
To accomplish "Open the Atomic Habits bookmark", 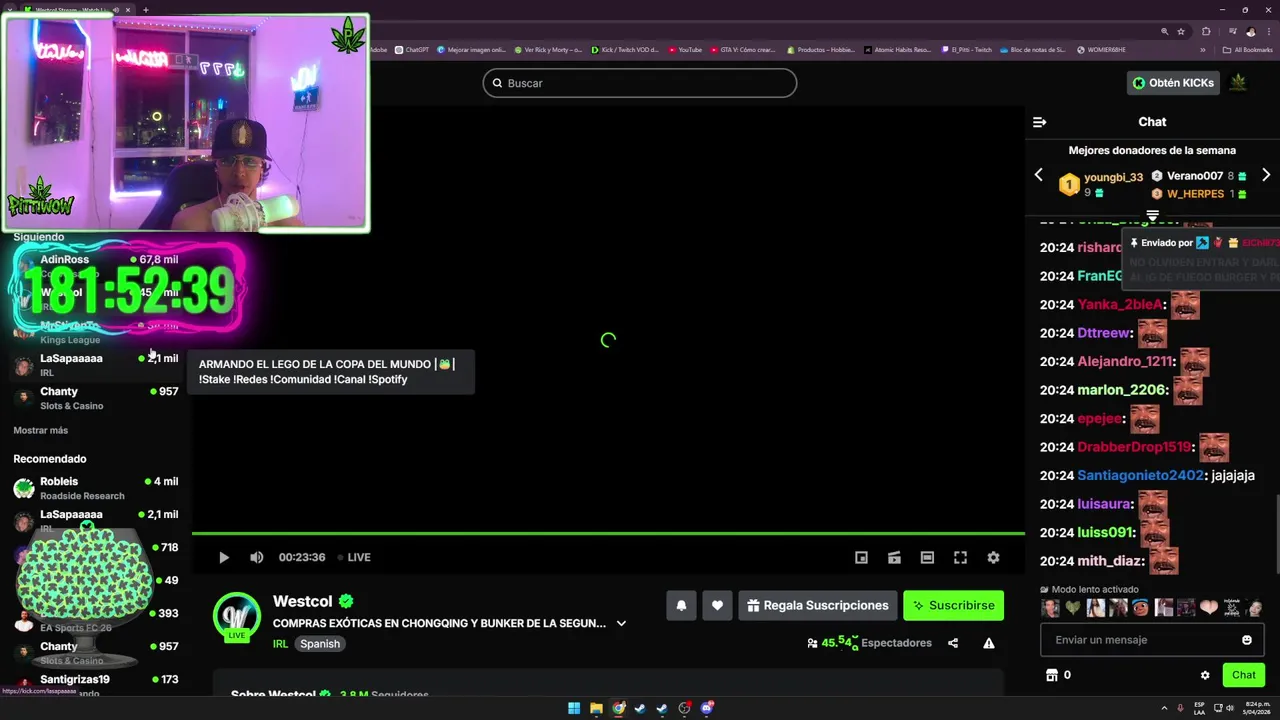I will click(897, 49).
